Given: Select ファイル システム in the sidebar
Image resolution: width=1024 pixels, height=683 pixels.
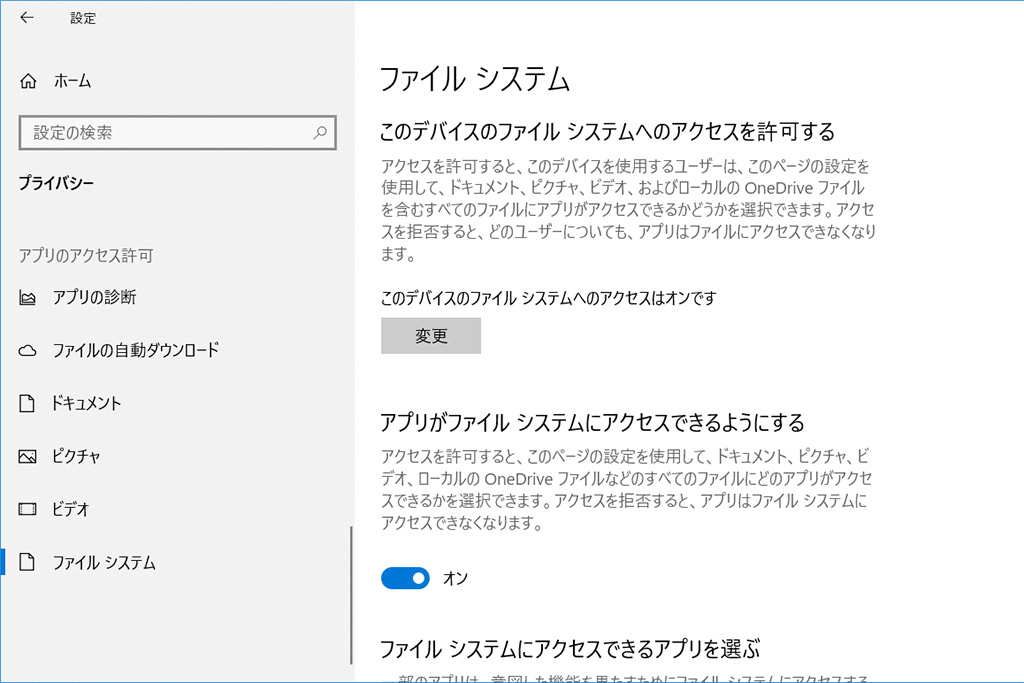Looking at the screenshot, I should pos(104,563).
